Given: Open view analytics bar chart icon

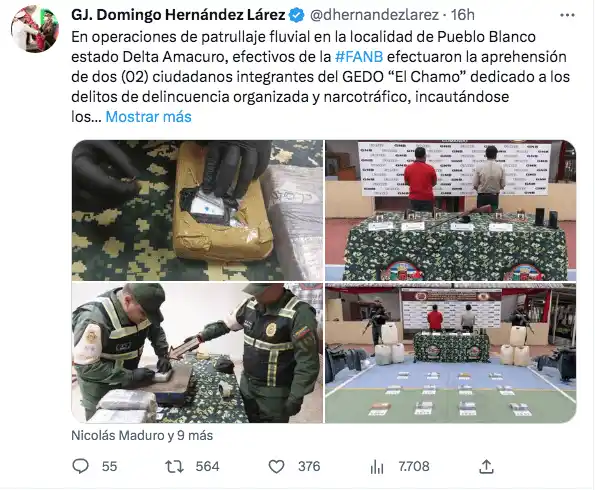Looking at the screenshot, I should coord(376,467).
